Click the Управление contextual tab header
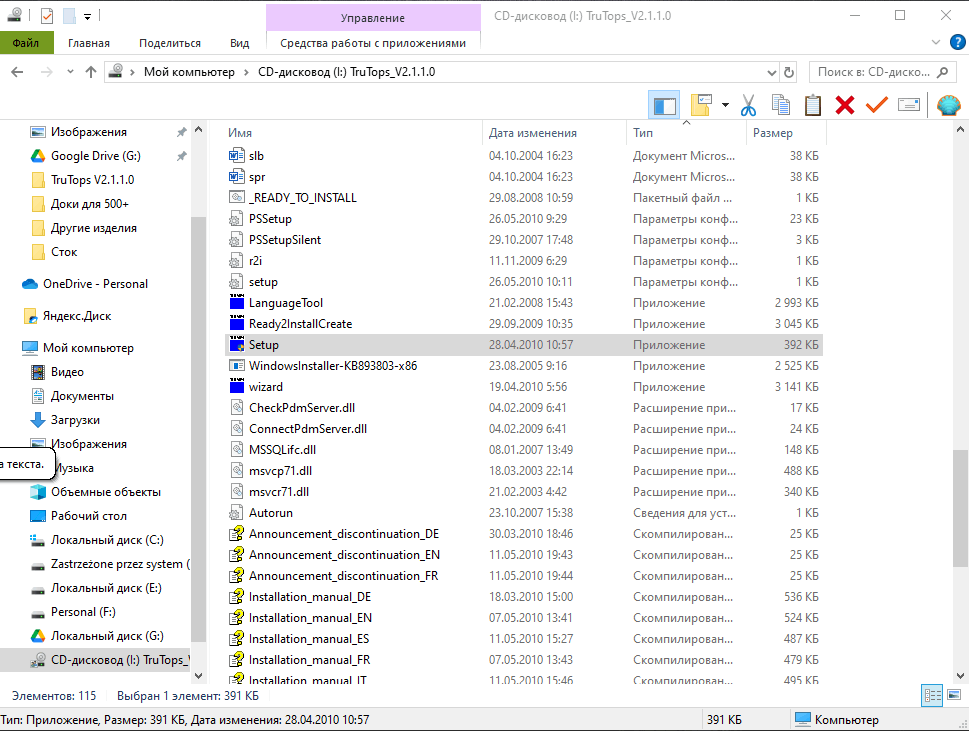The width and height of the screenshot is (969, 731). tap(373, 18)
